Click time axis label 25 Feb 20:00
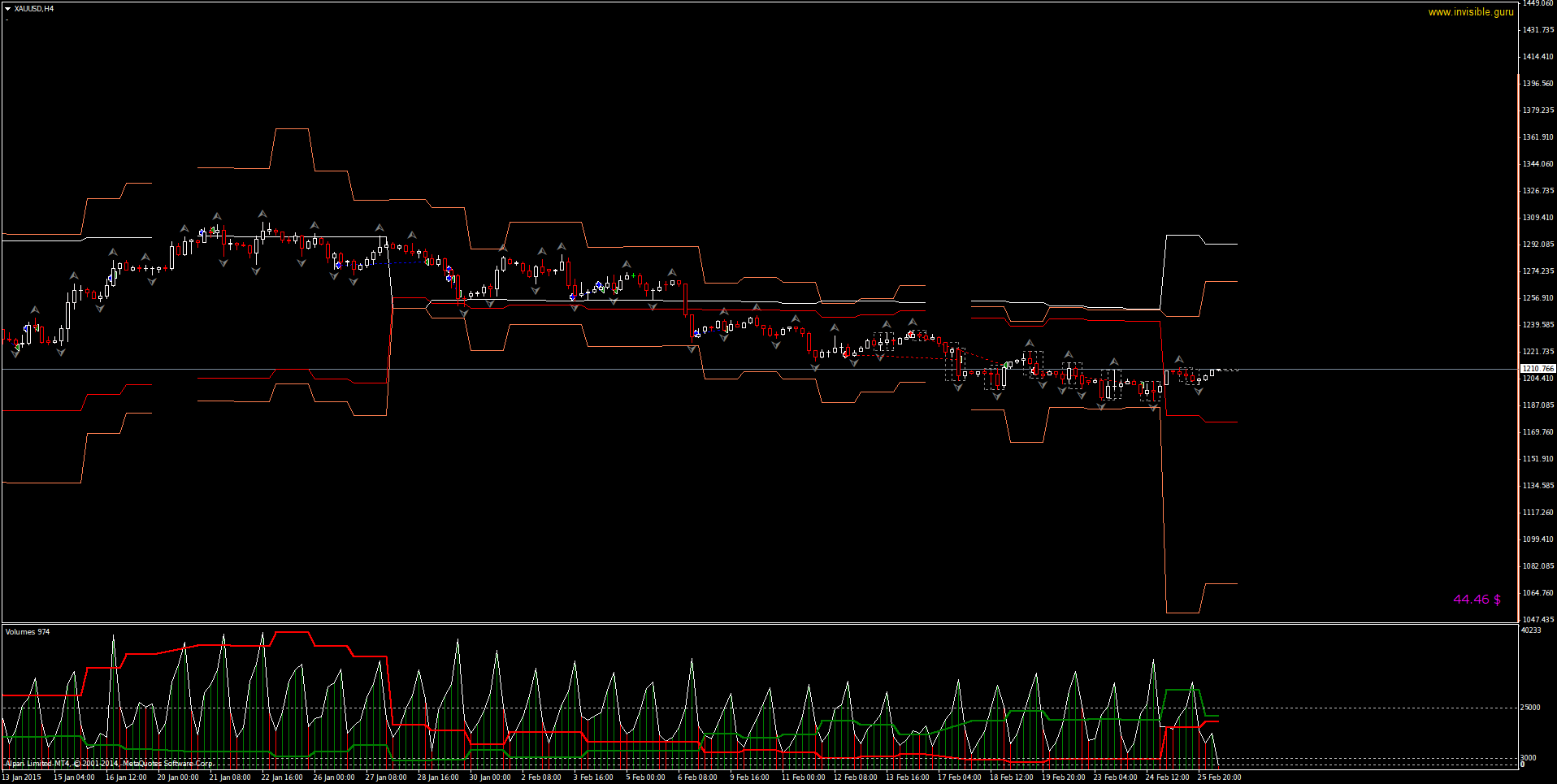The height and width of the screenshot is (784, 1557). [1219, 778]
